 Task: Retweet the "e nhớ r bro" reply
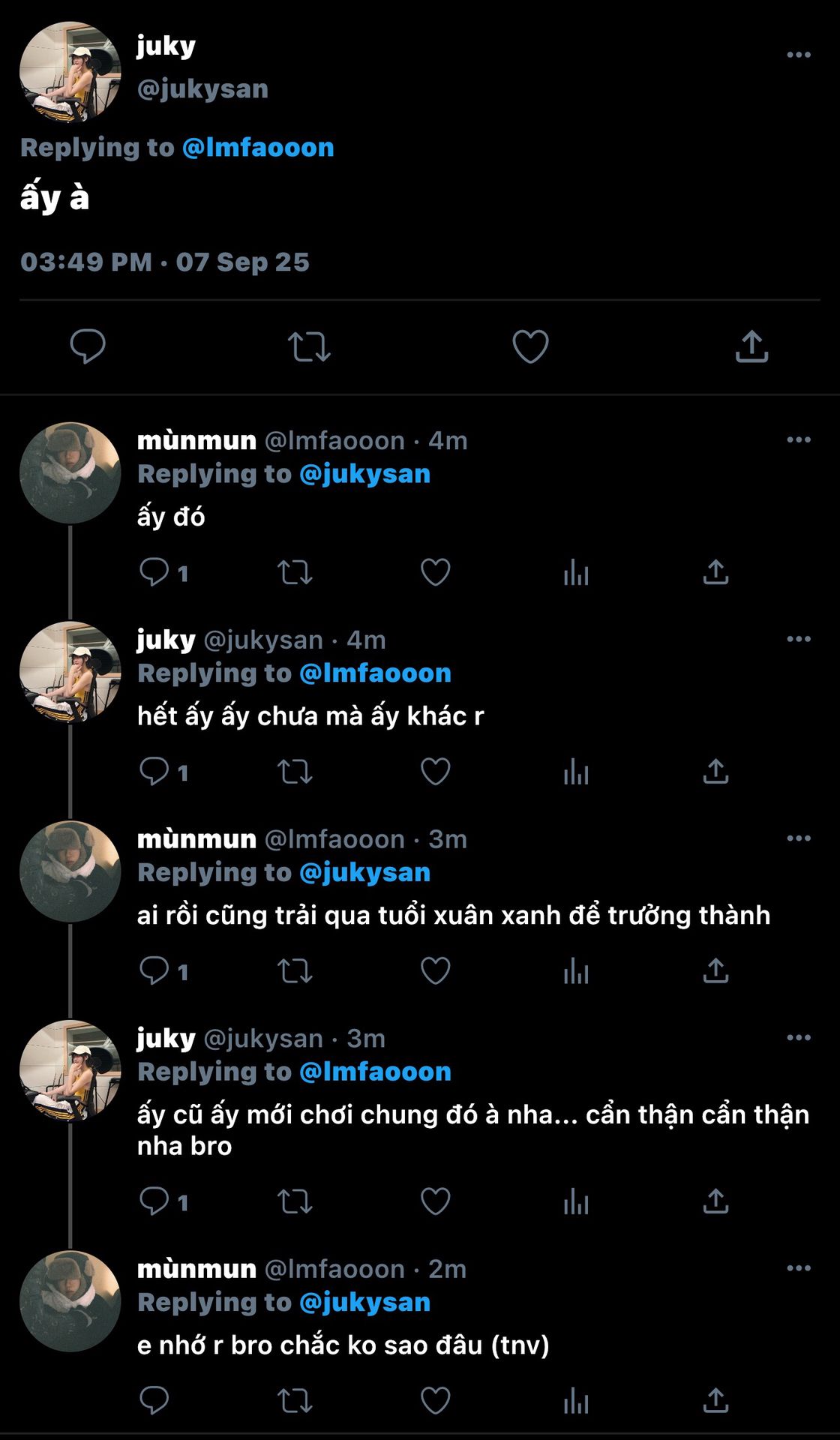click(295, 1401)
